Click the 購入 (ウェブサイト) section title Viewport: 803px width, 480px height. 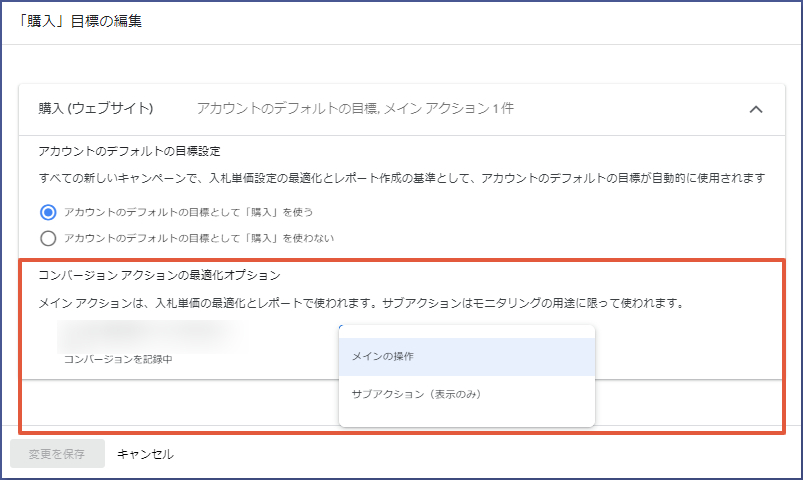click(95, 108)
